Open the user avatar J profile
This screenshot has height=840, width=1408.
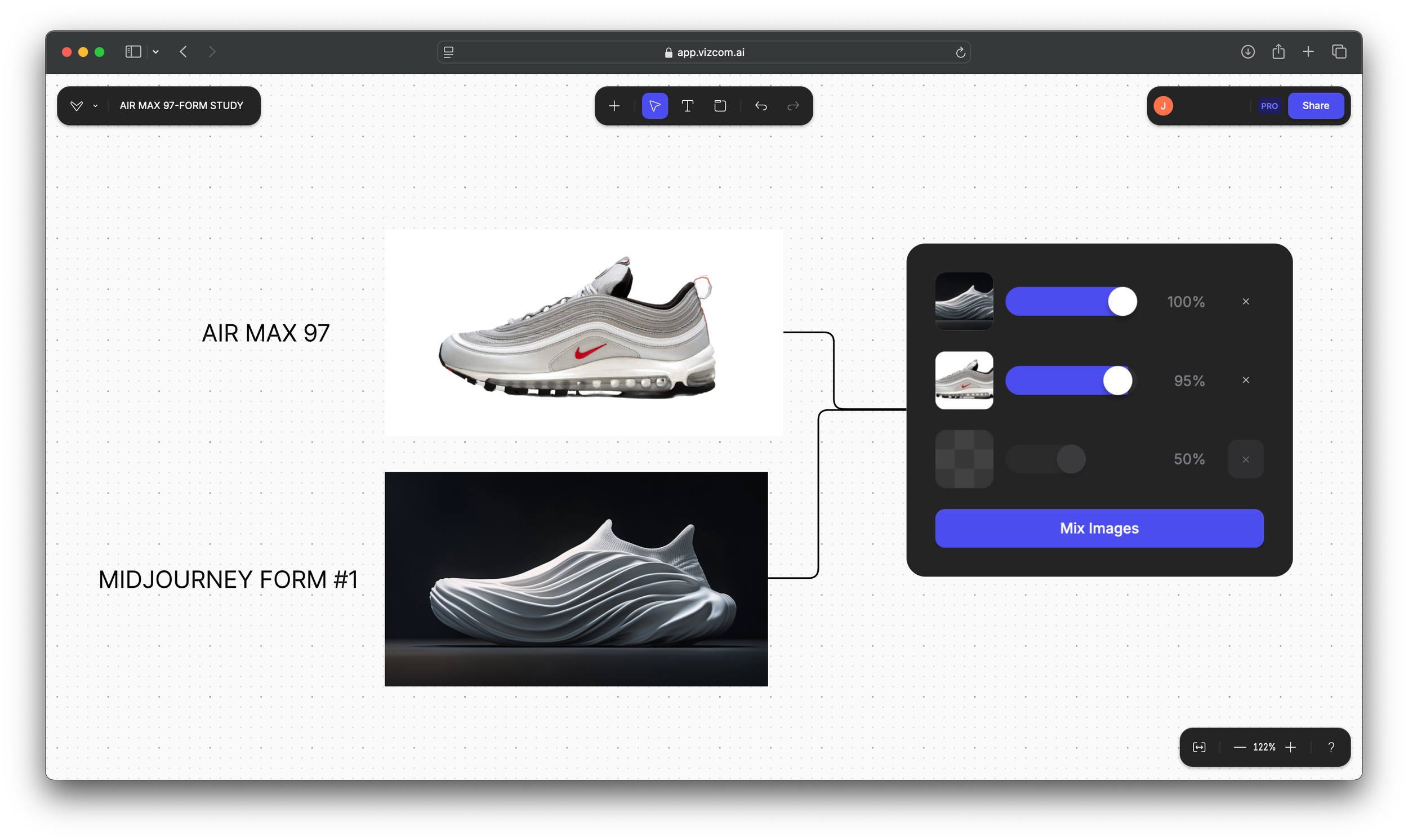pos(1163,106)
